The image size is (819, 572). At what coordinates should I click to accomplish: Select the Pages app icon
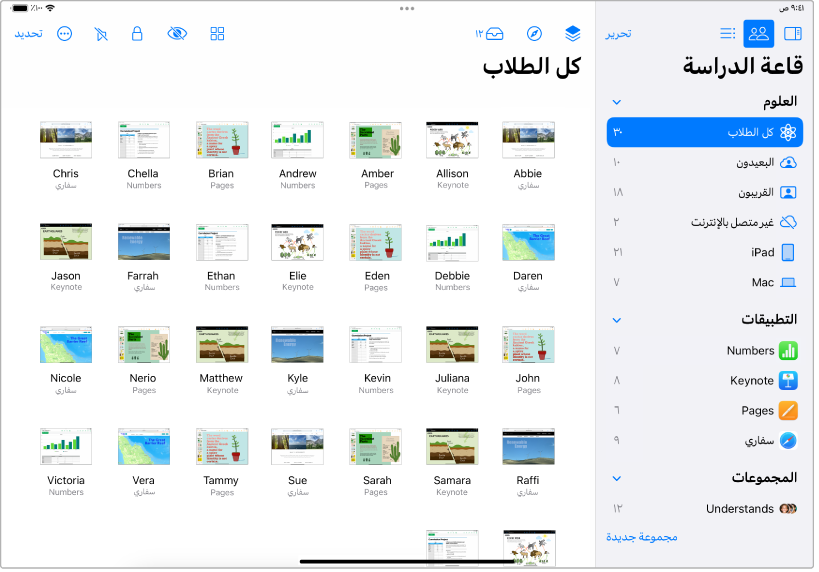point(788,411)
